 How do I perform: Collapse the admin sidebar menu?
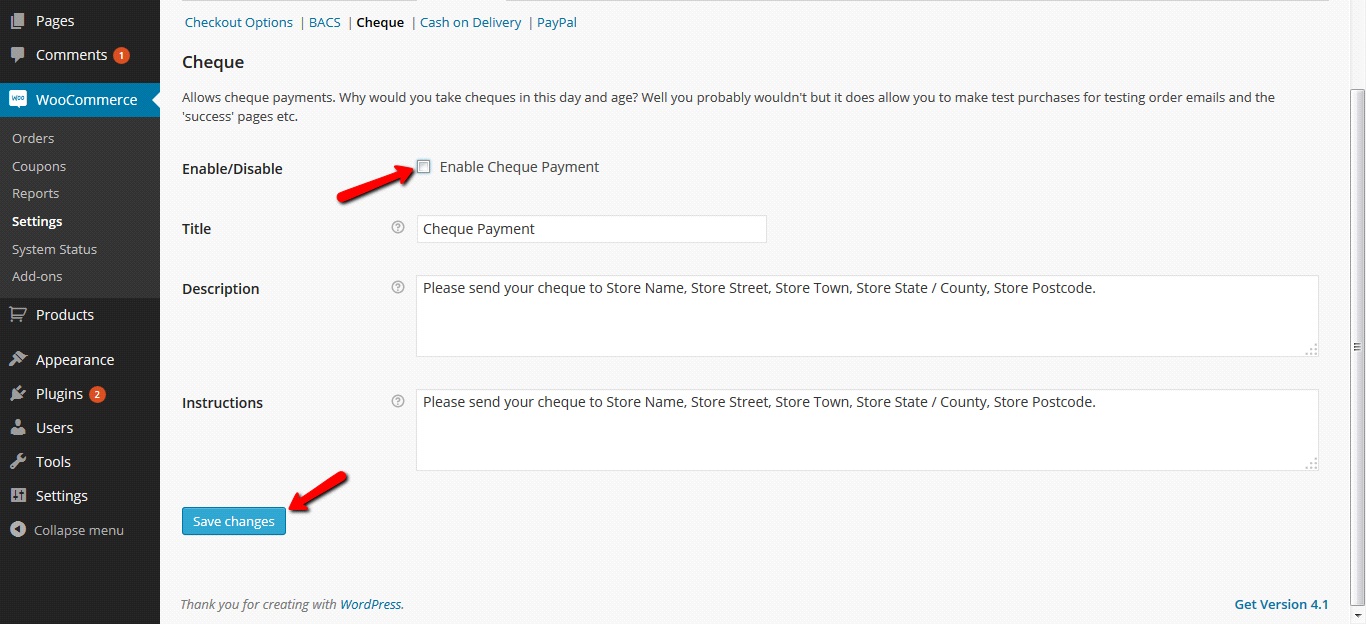67,530
